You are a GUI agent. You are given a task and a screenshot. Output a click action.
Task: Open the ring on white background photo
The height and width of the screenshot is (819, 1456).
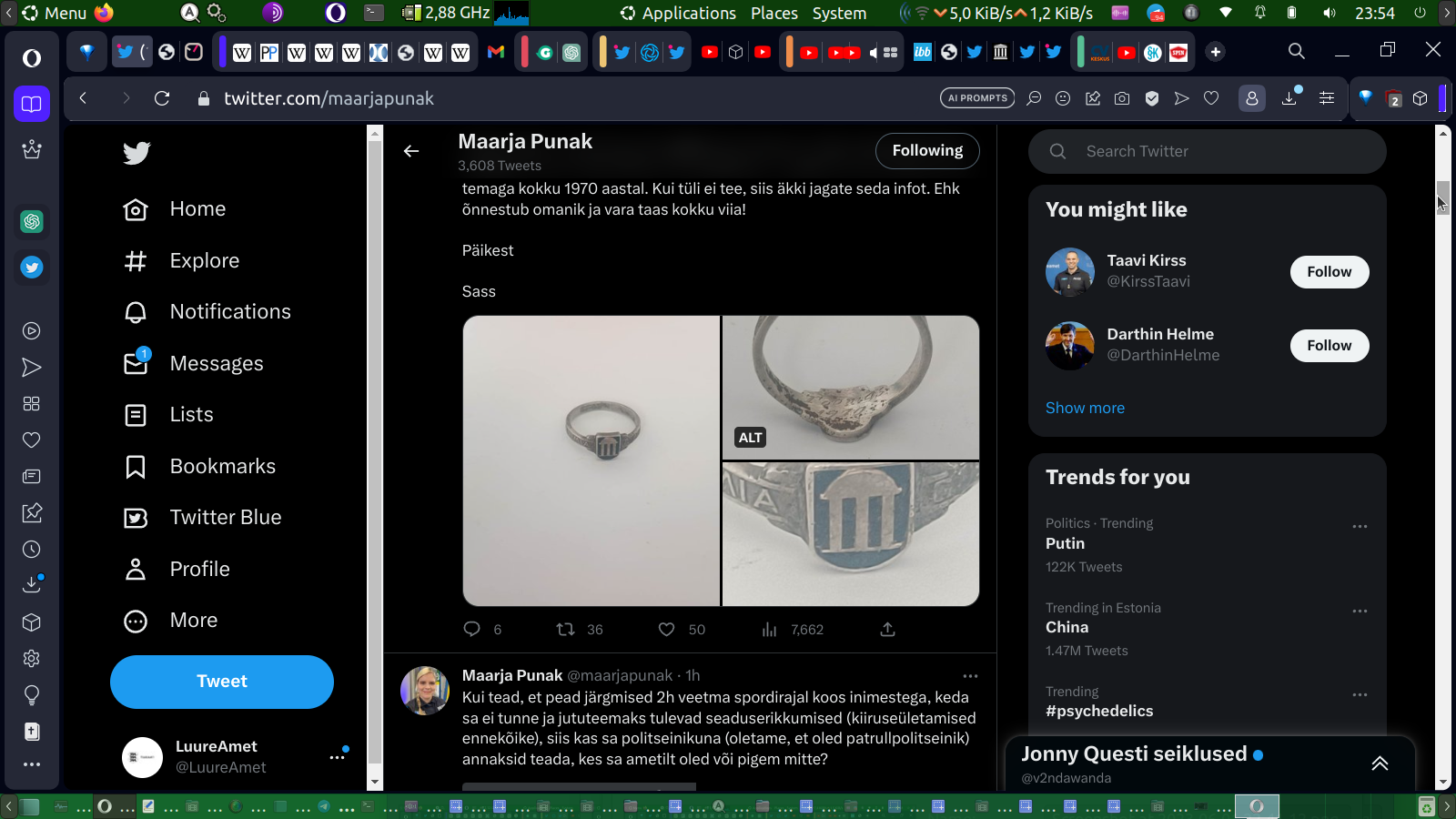tap(591, 460)
